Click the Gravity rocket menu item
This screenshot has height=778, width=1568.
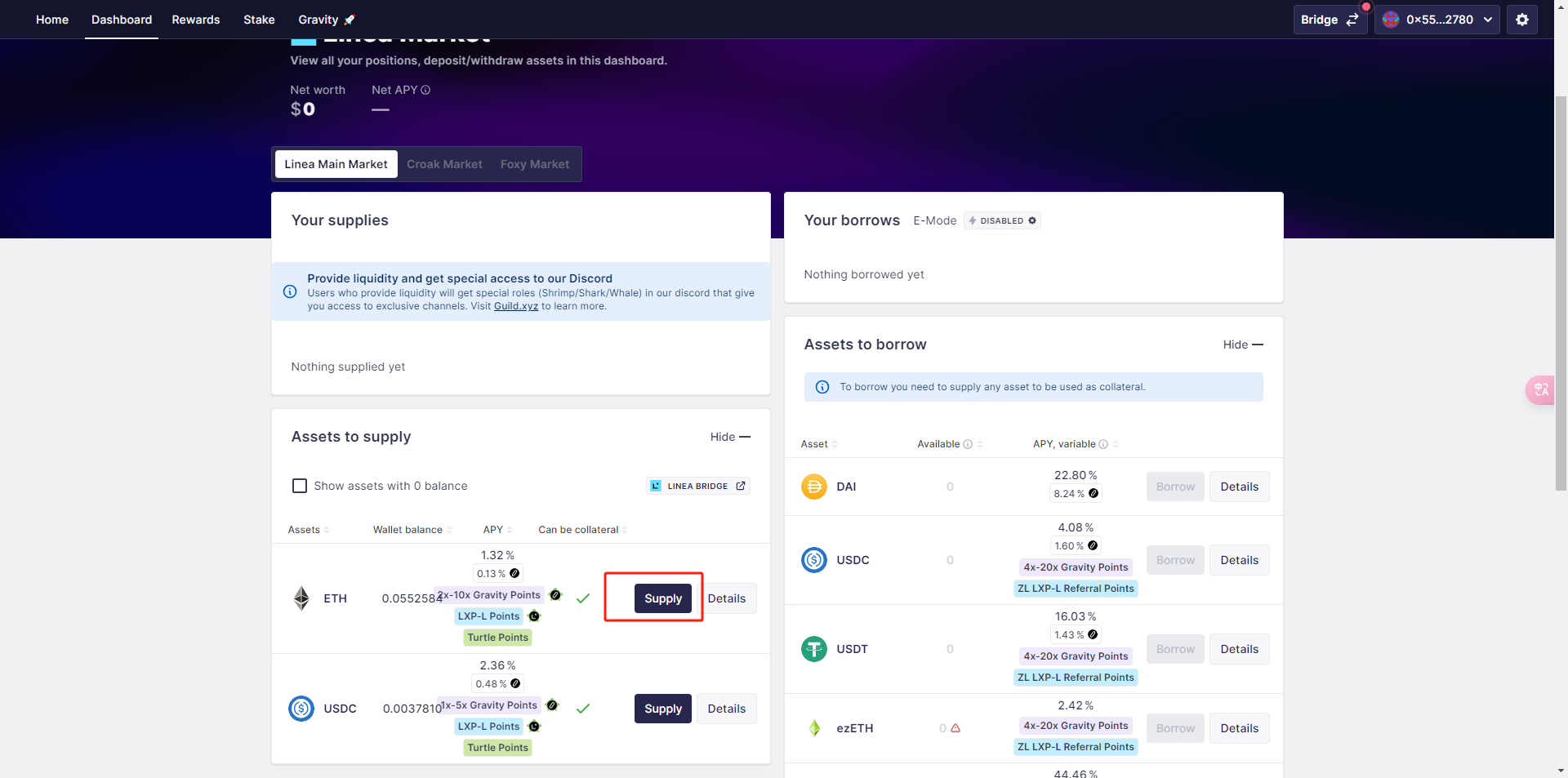[x=327, y=20]
